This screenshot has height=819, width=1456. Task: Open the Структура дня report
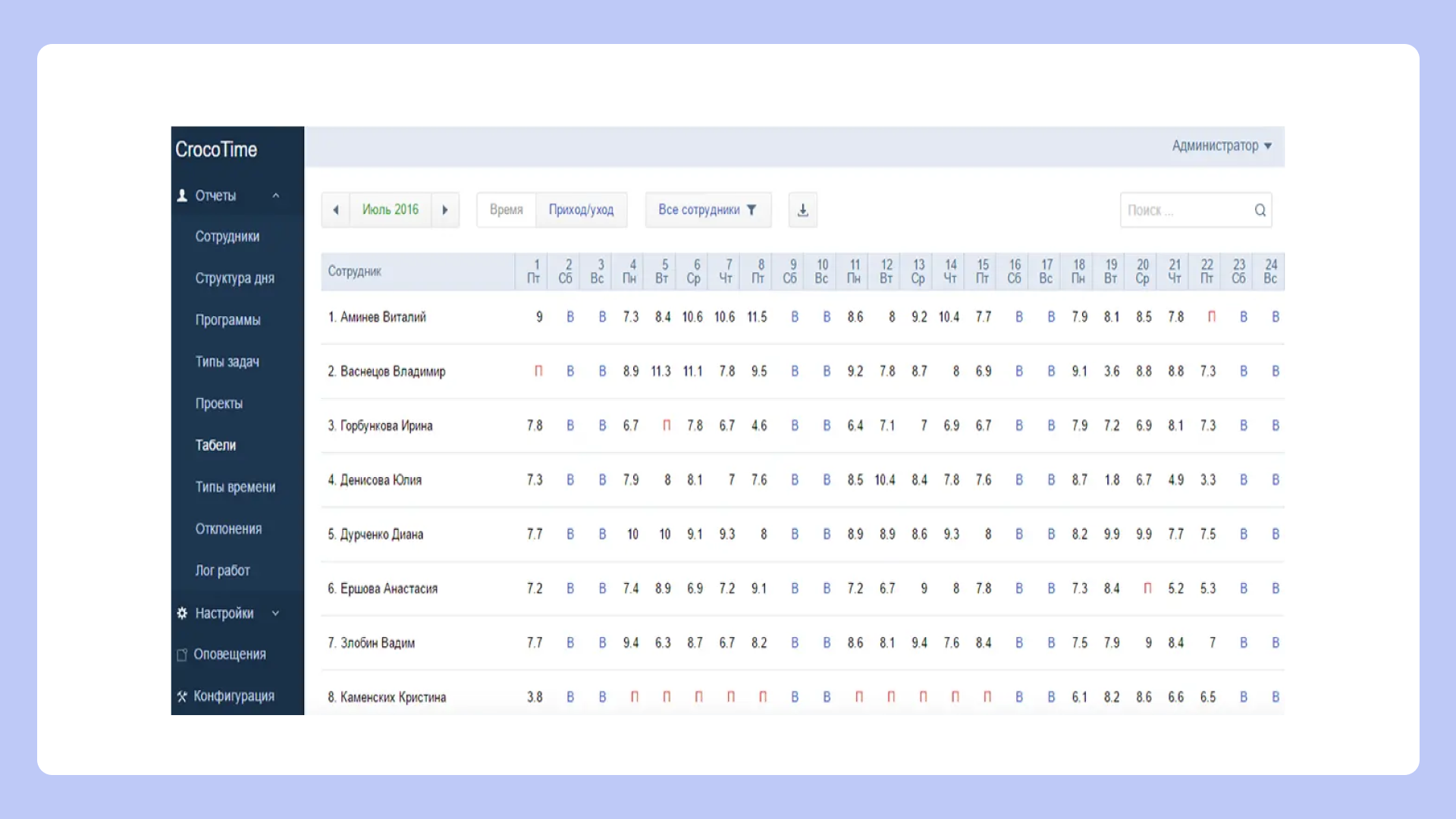(x=234, y=278)
